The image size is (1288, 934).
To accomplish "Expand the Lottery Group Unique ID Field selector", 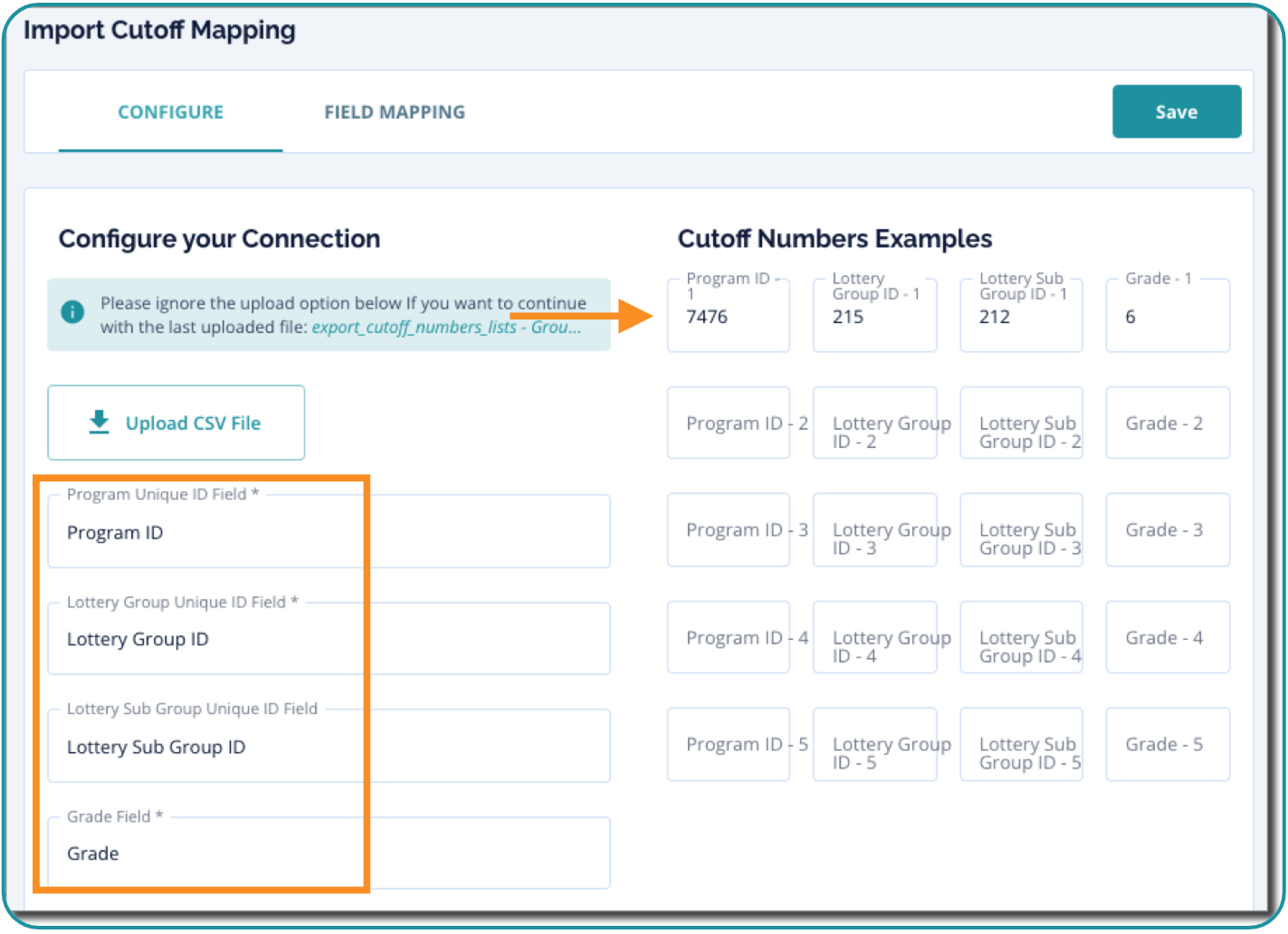I will pos(329,639).
